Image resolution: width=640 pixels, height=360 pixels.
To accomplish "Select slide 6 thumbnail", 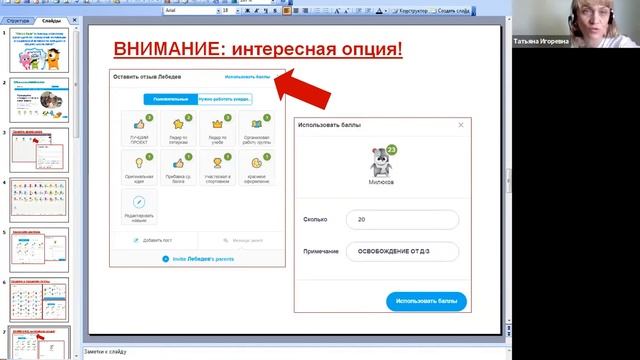I will [x=39, y=300].
